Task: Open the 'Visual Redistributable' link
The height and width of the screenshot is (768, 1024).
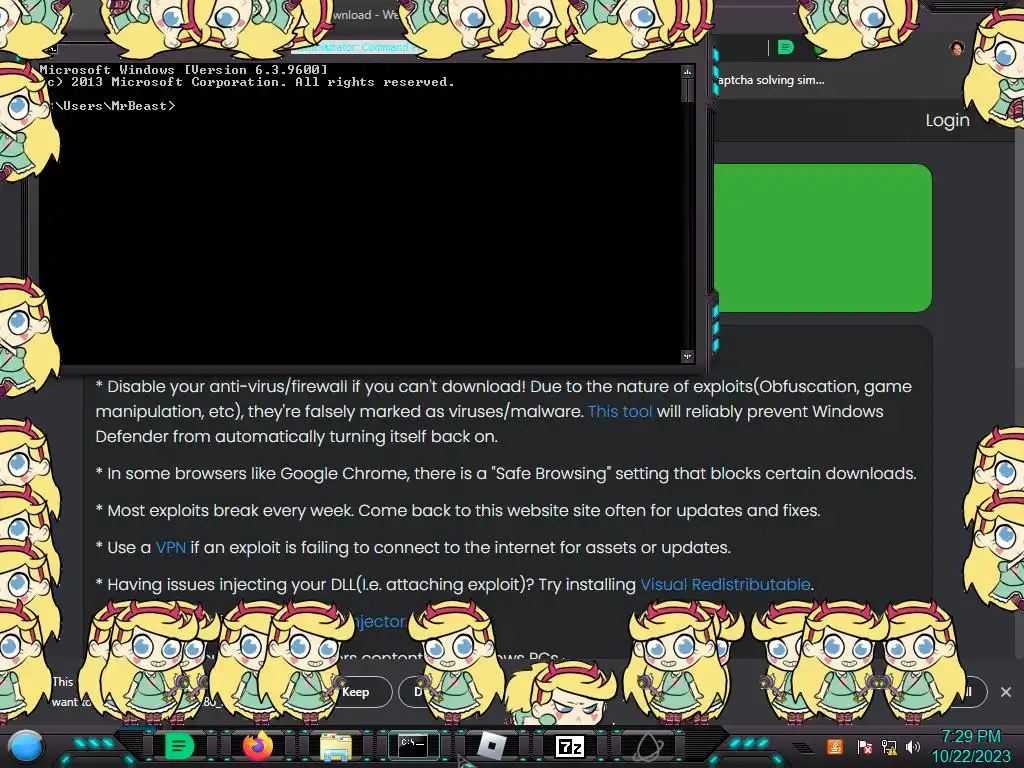Action: [x=725, y=584]
